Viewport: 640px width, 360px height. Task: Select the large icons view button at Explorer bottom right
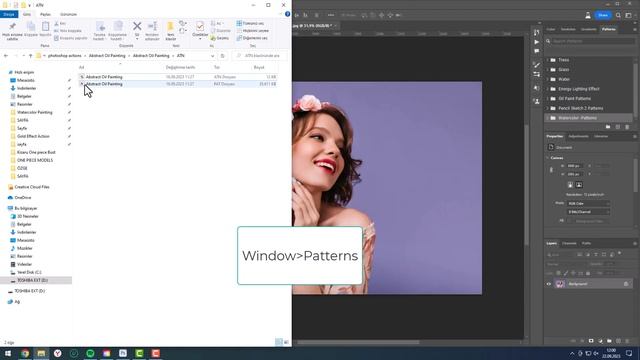pos(286,342)
